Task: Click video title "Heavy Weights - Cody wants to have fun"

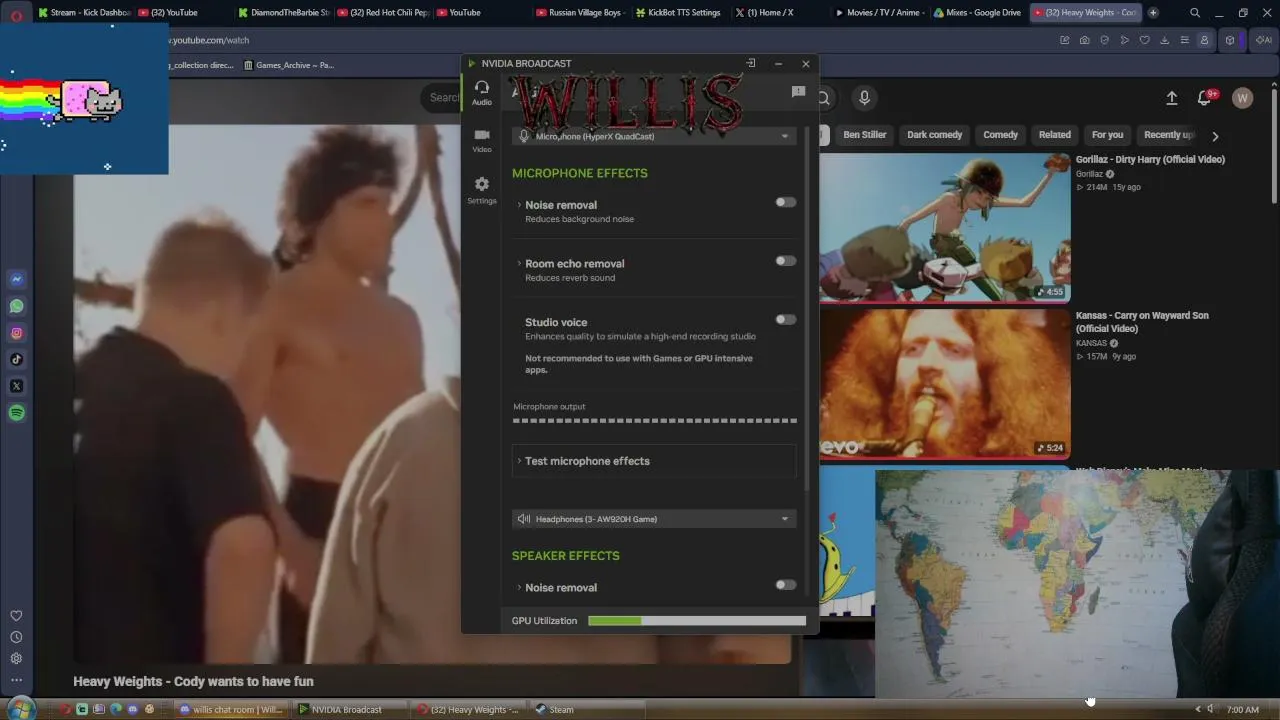Action: (193, 681)
